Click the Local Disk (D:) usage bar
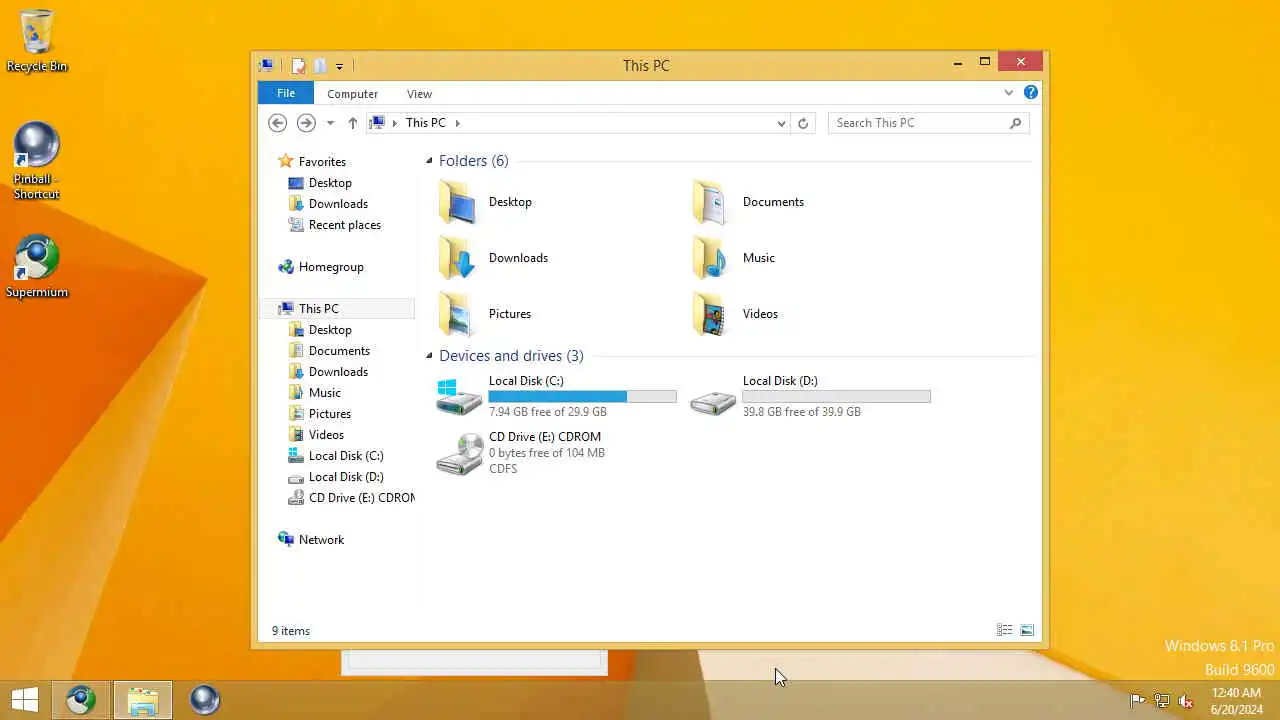The height and width of the screenshot is (720, 1280). (837, 397)
